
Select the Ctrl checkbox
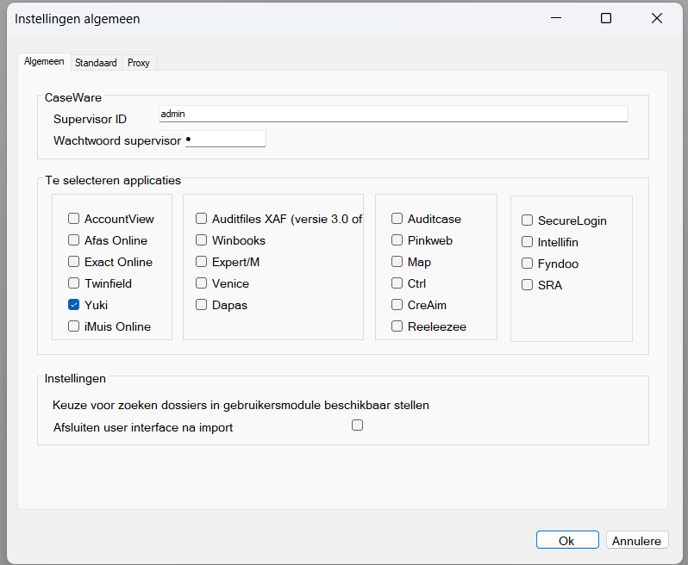(x=397, y=283)
